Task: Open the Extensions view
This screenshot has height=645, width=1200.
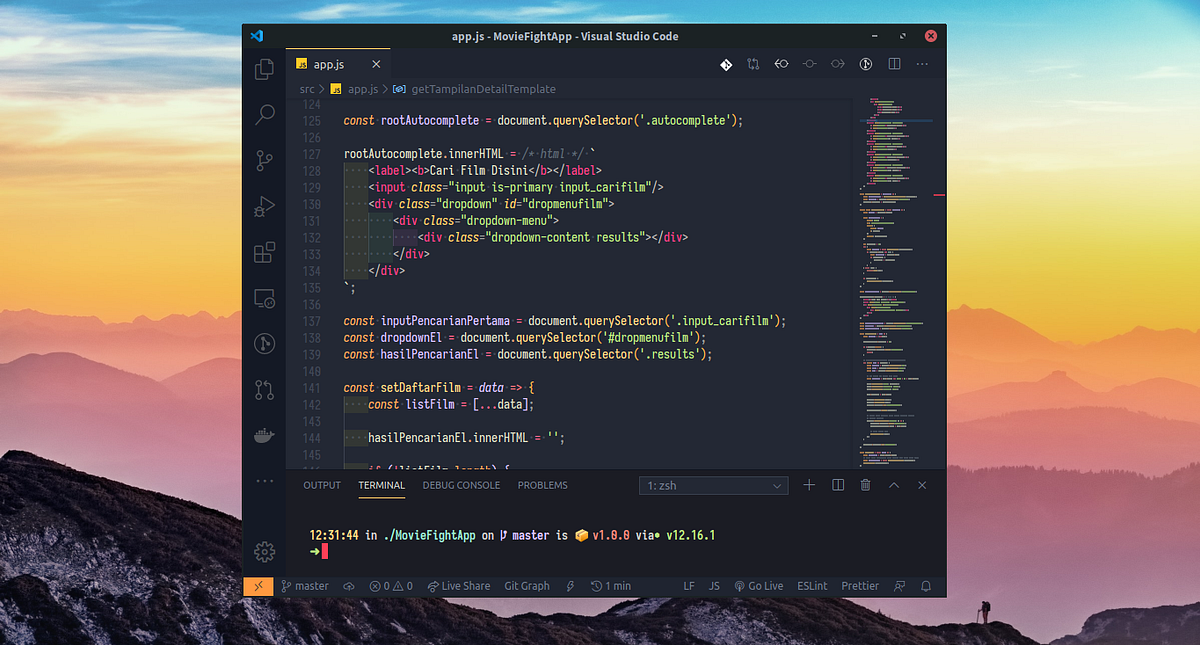Action: 264,253
